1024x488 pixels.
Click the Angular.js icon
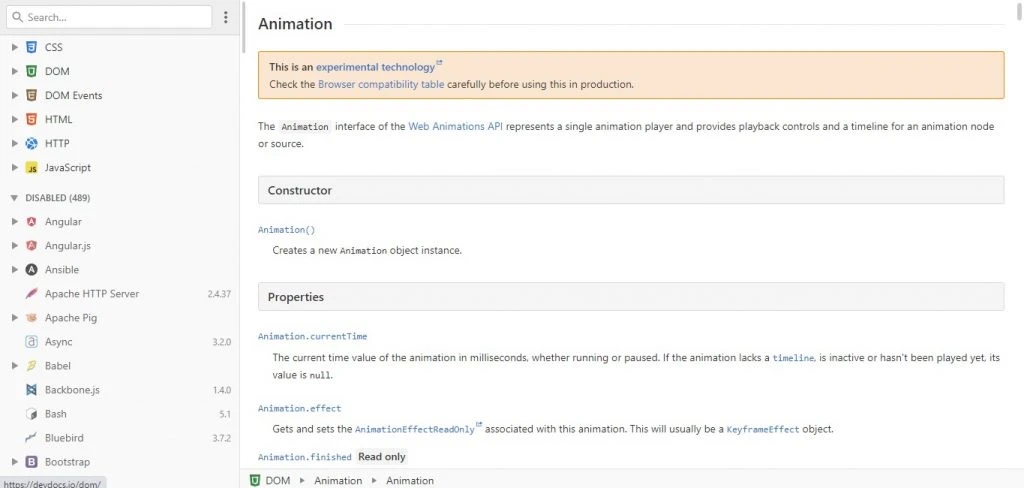tap(31, 246)
